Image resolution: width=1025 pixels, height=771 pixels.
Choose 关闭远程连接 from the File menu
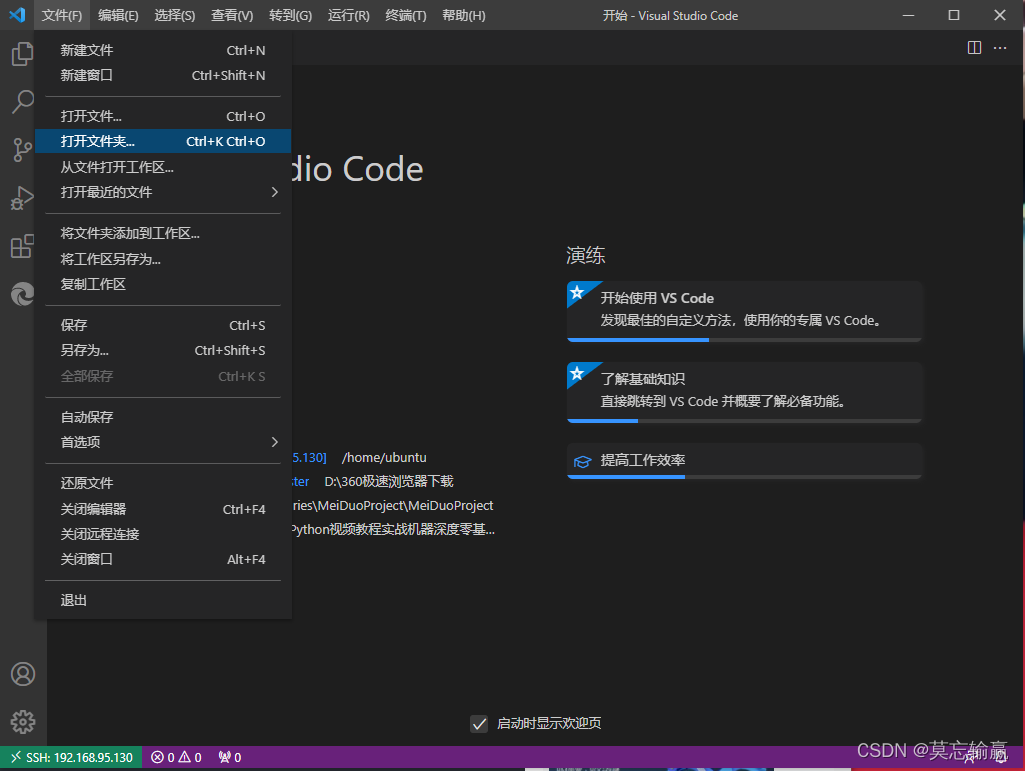[x=163, y=534]
